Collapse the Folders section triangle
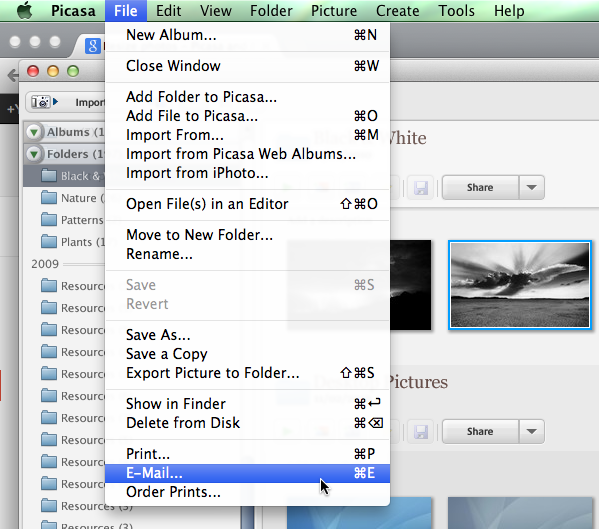599x529 pixels. pos(34,154)
